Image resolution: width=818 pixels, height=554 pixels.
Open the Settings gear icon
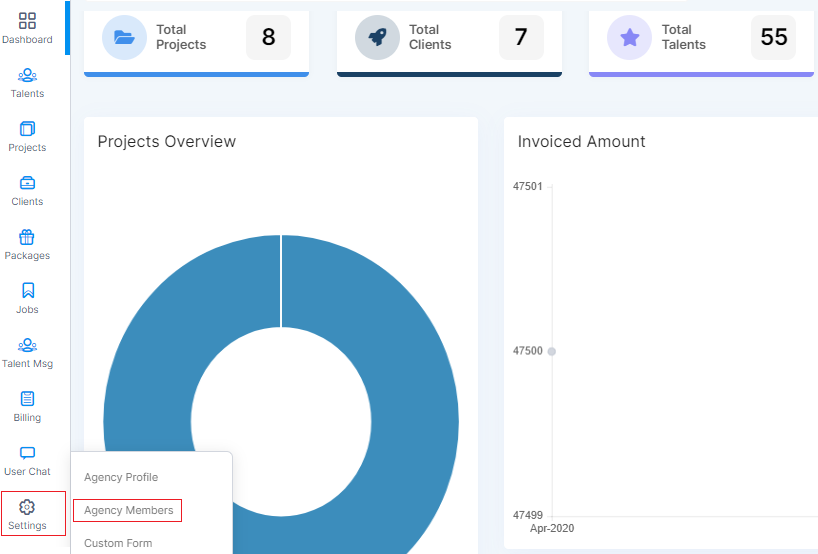point(27,507)
